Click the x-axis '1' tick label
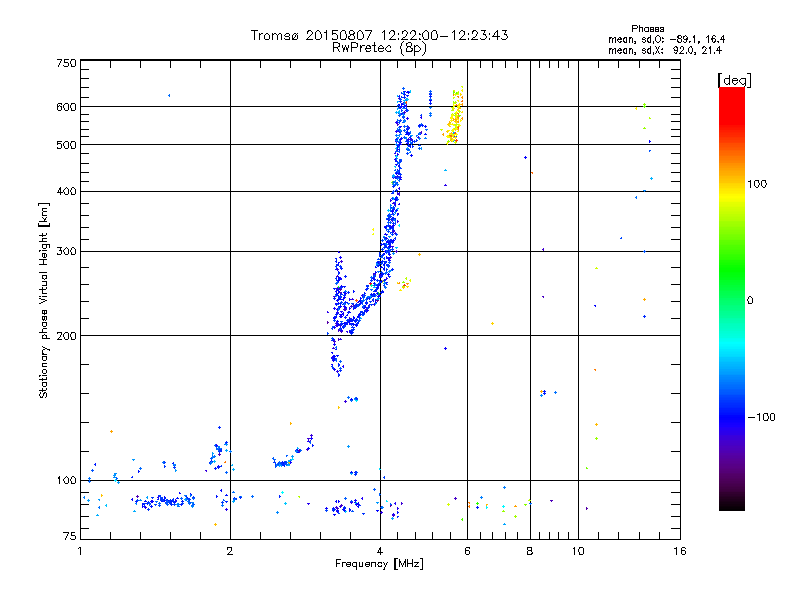 coord(80,551)
